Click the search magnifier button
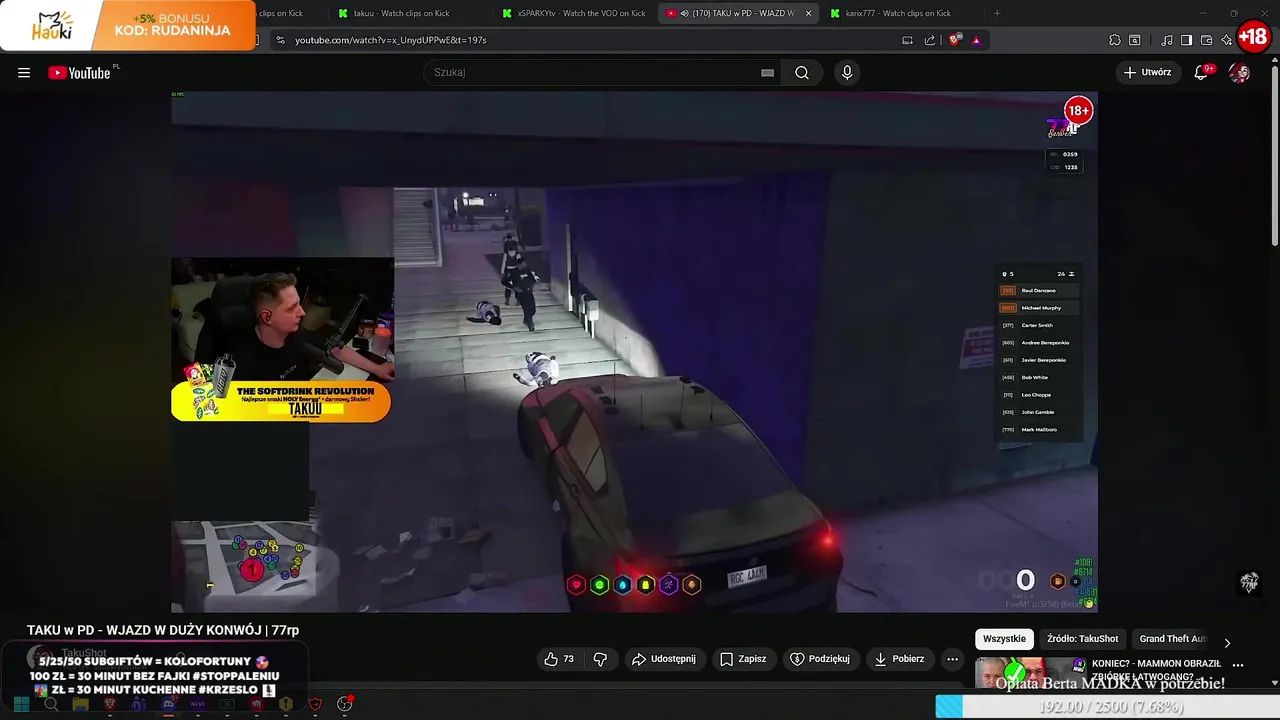The height and width of the screenshot is (720, 1280). click(802, 72)
